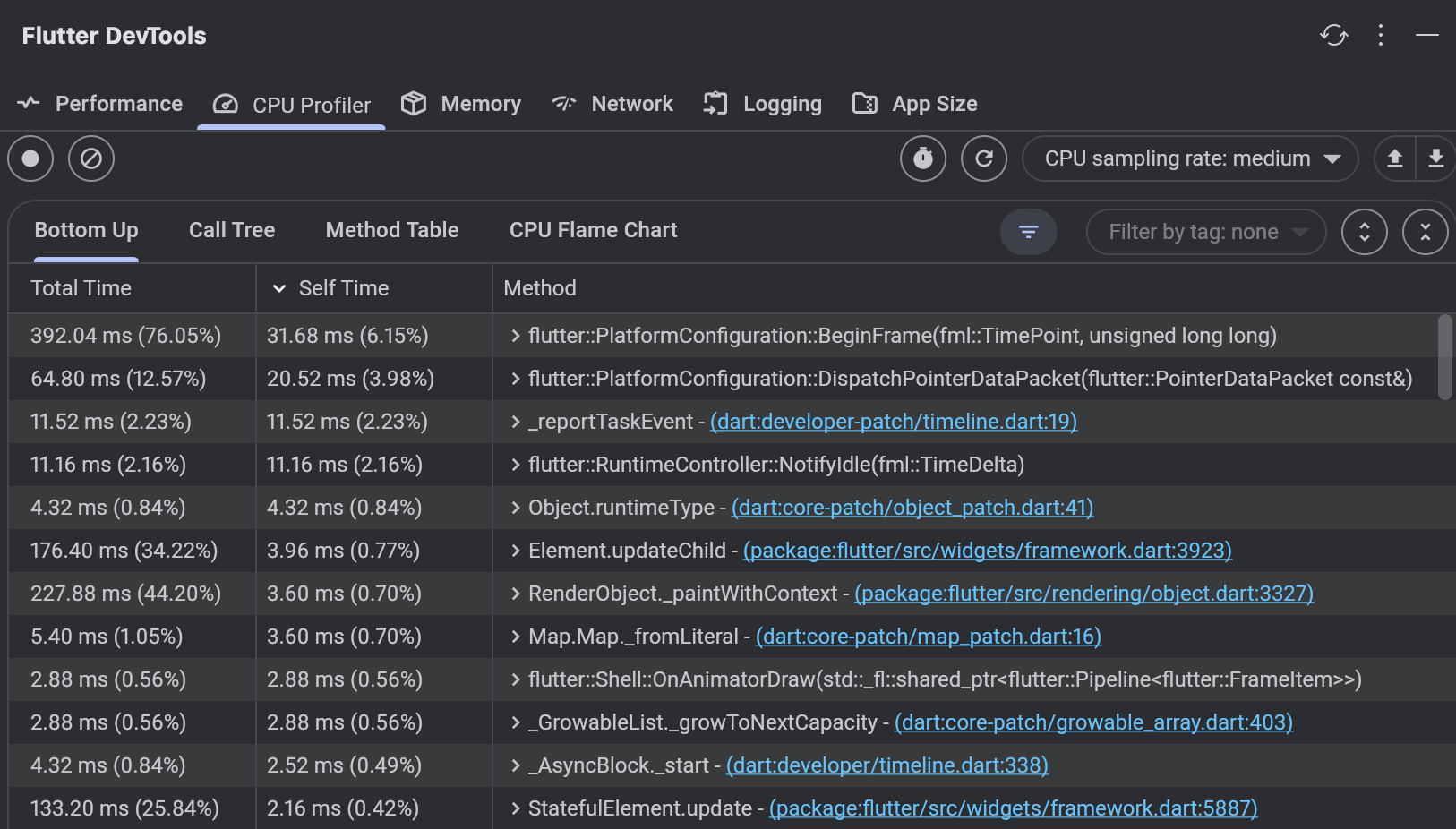1456x829 pixels.
Task: Open the timeline.dart:19 source link
Action: (893, 422)
